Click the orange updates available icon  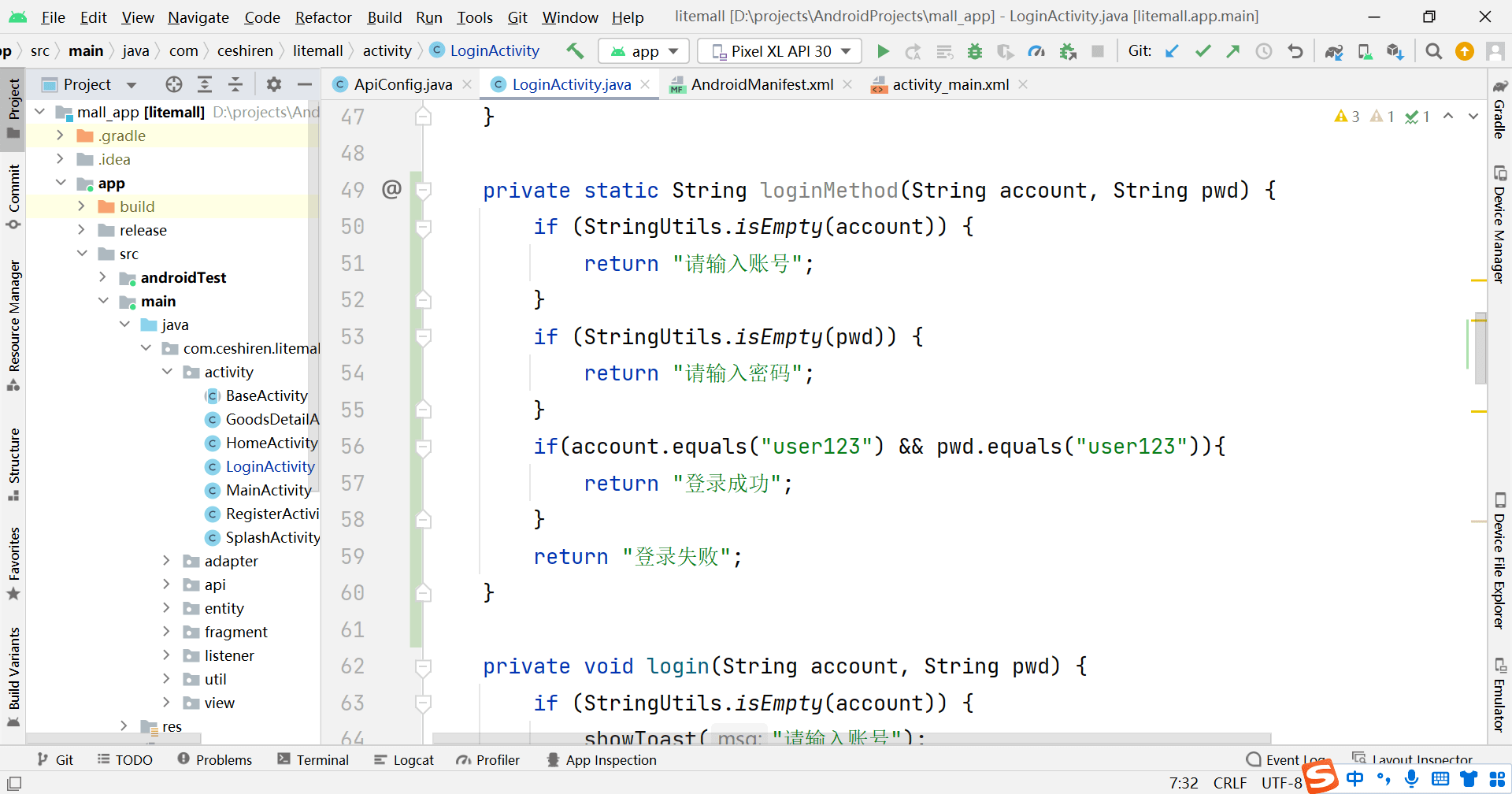pyautogui.click(x=1465, y=51)
